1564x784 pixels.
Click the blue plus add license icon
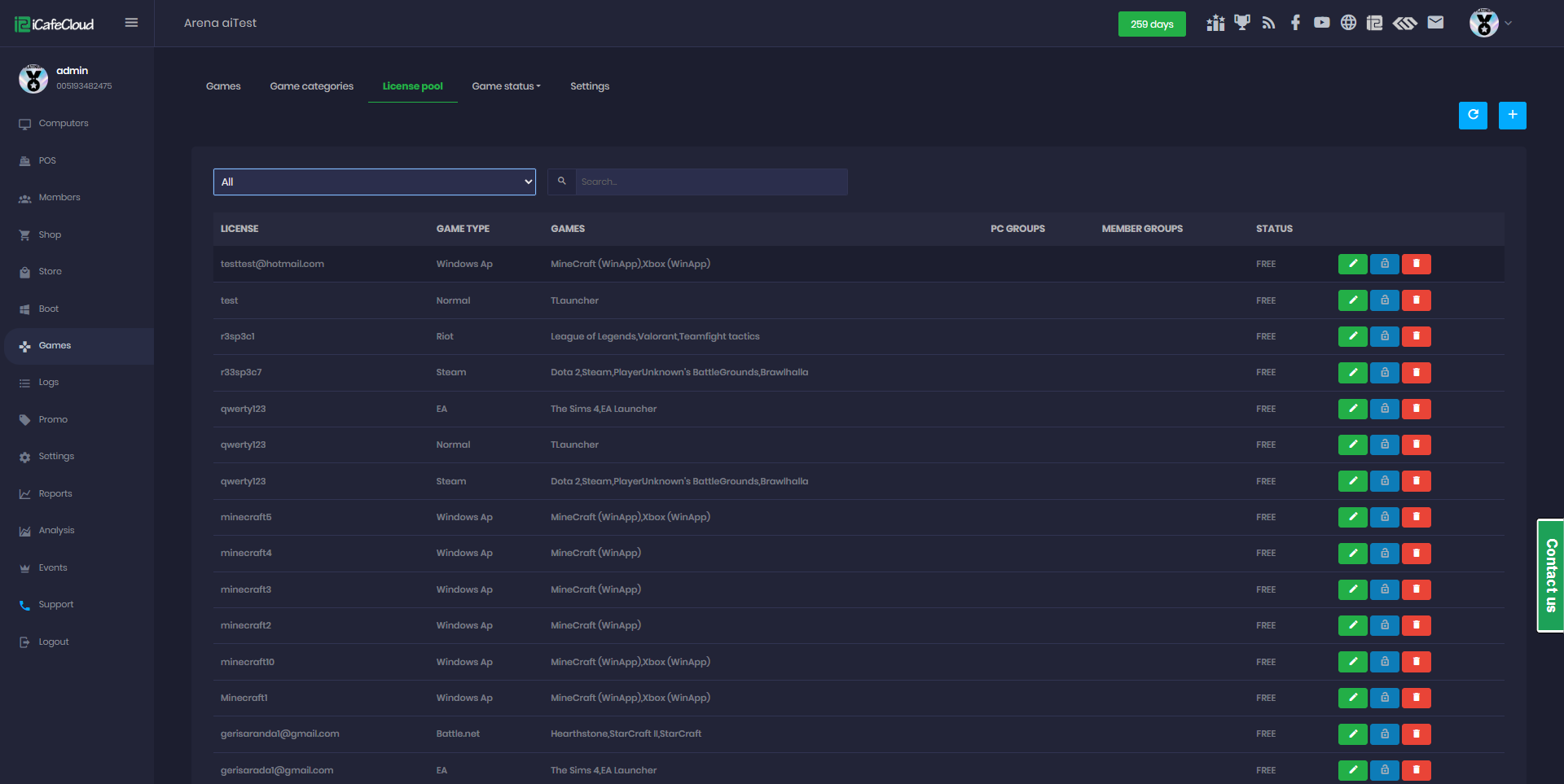[x=1512, y=116]
